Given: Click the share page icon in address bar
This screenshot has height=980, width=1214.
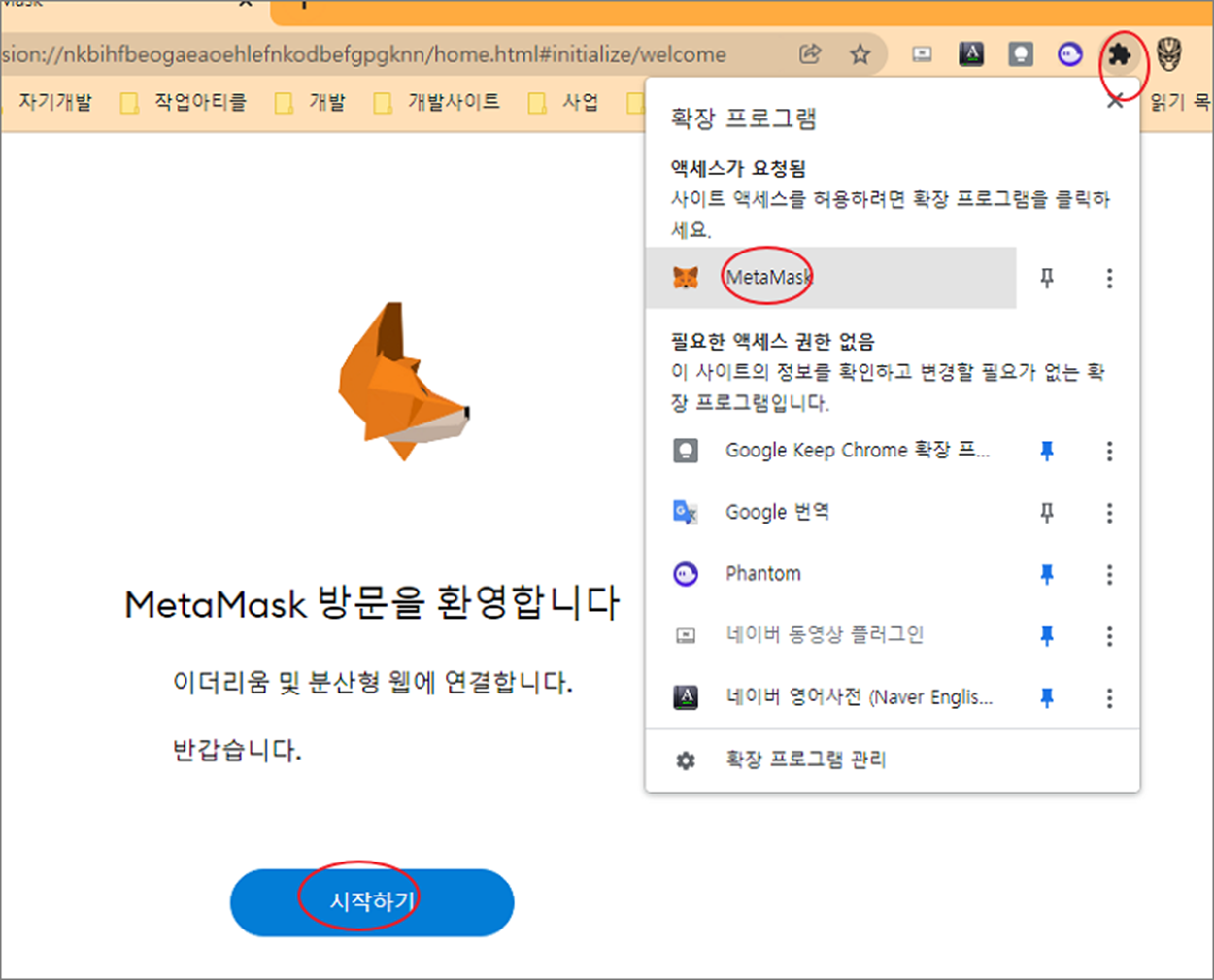Looking at the screenshot, I should 810,54.
